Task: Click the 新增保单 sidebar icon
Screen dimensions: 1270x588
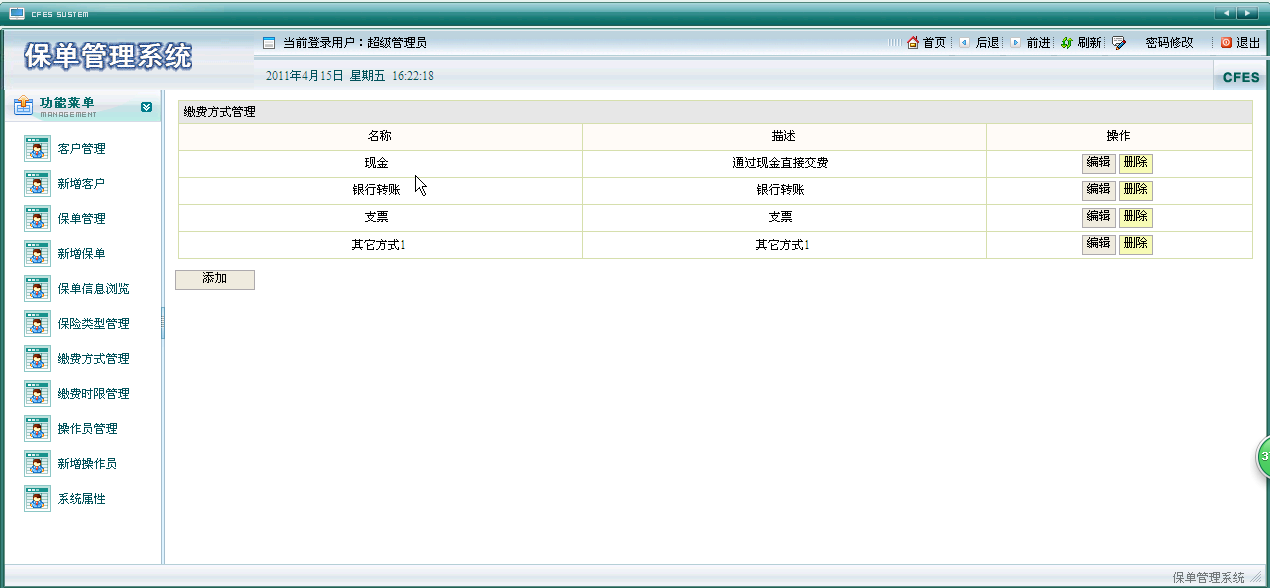Action: 37,254
